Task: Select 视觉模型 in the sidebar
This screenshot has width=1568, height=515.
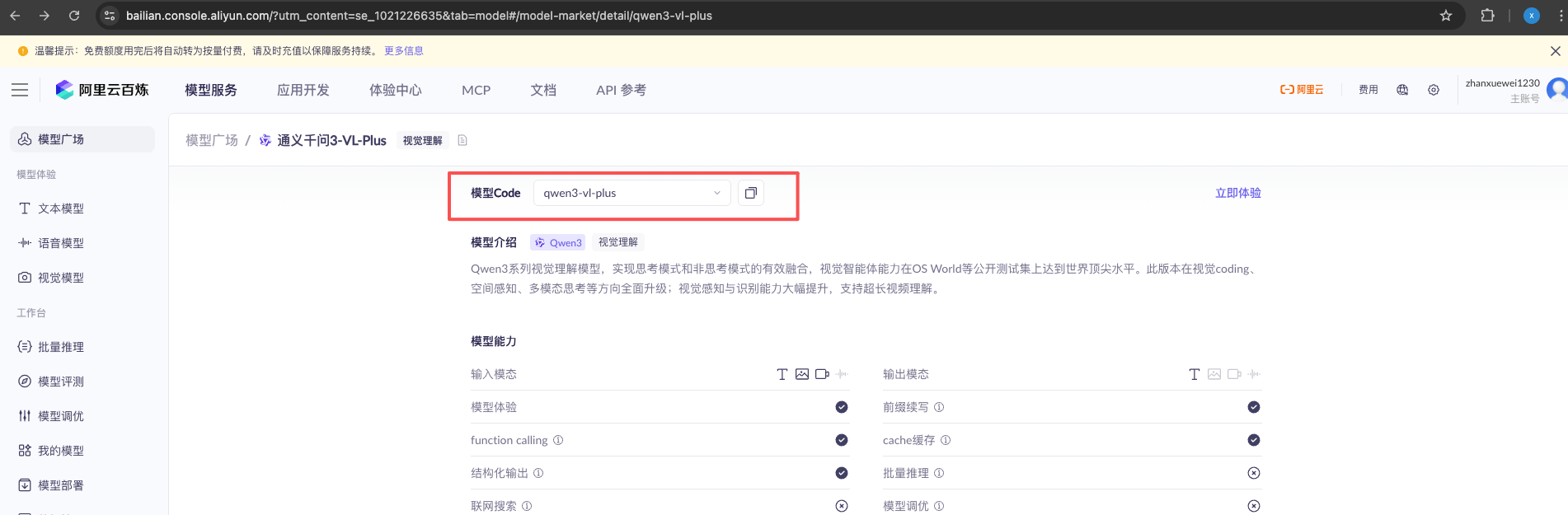Action: pos(60,278)
